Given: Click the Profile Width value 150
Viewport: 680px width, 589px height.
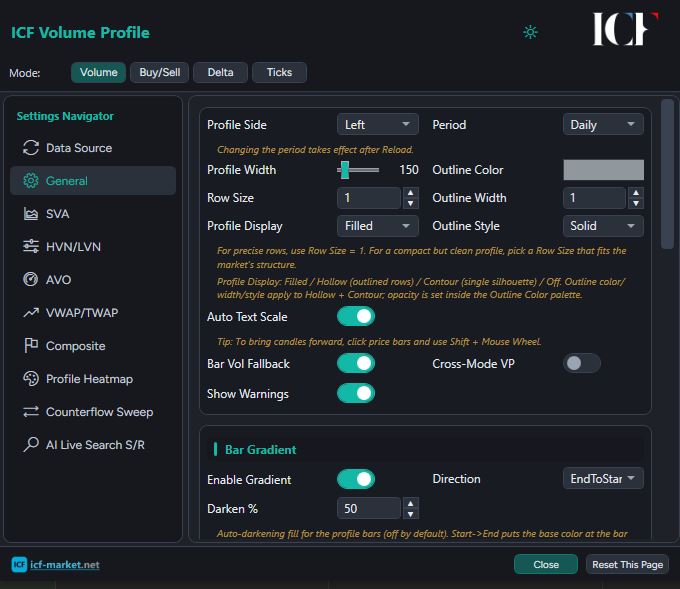Looking at the screenshot, I should pyautogui.click(x=409, y=170).
